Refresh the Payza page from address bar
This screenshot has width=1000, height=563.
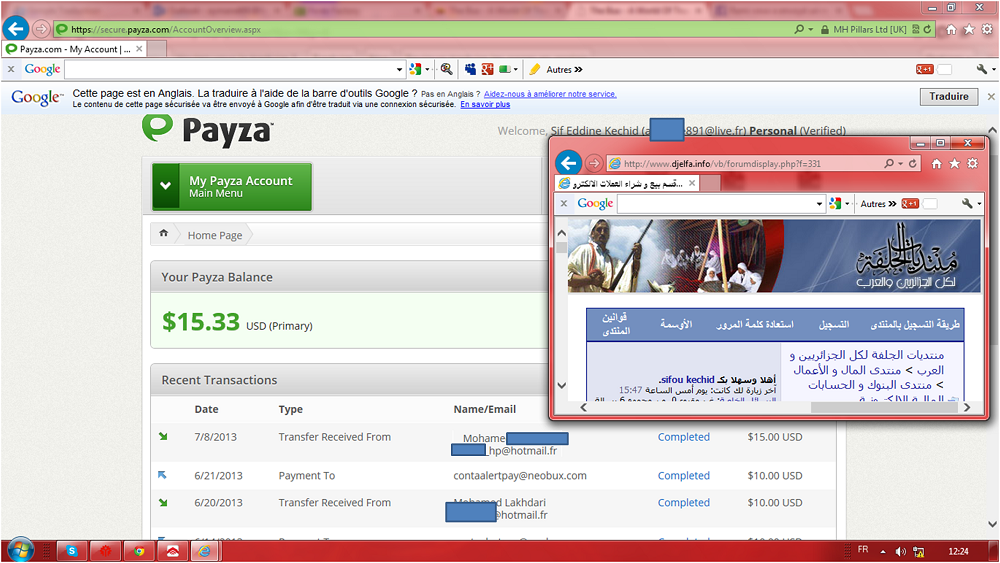(x=928, y=29)
